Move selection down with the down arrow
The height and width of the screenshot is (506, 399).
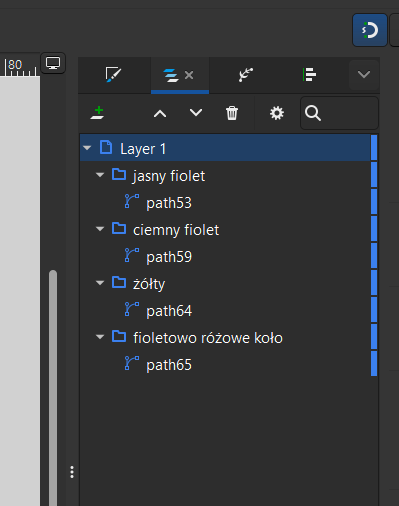coord(196,113)
